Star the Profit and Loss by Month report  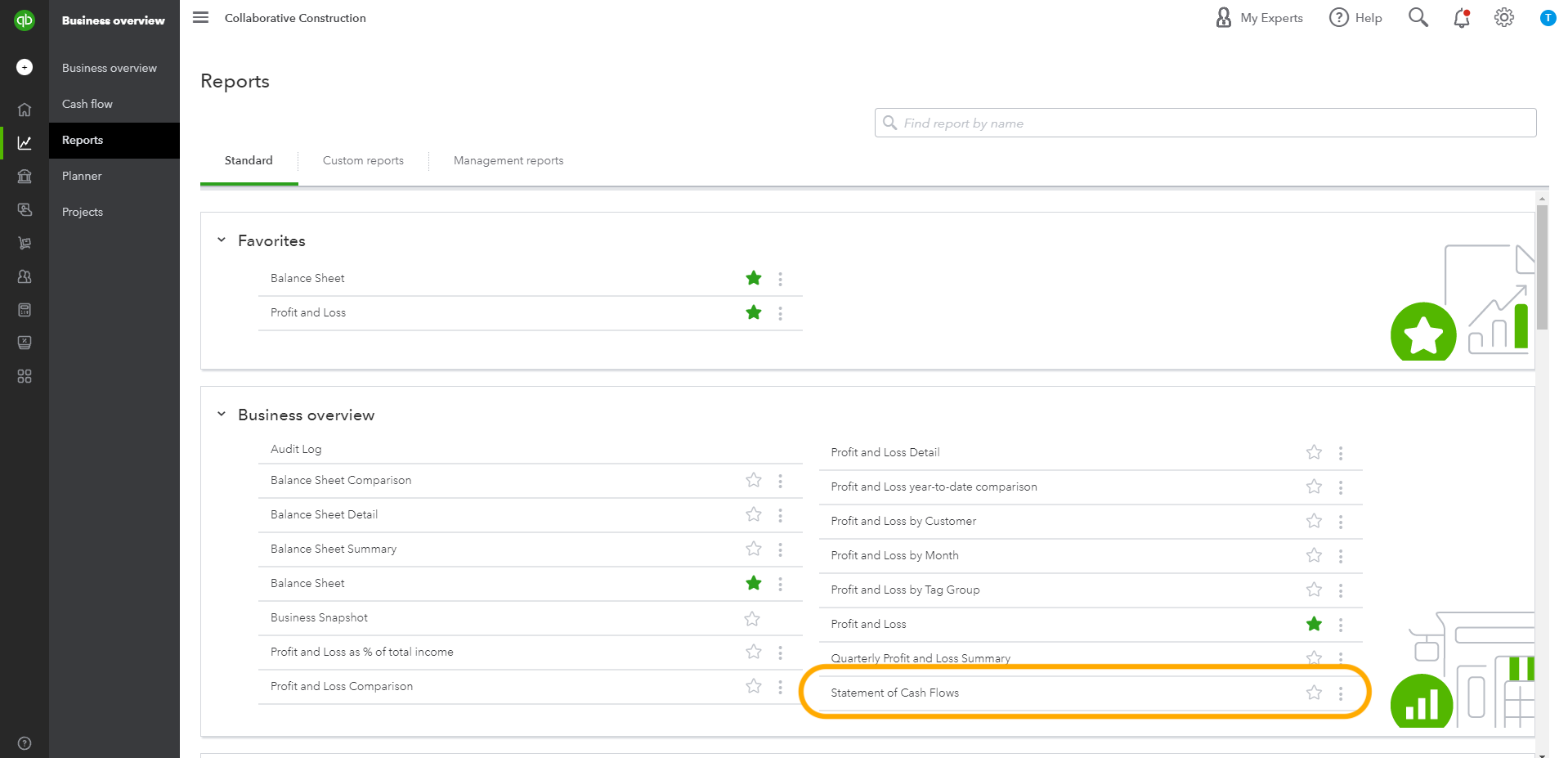(1313, 555)
